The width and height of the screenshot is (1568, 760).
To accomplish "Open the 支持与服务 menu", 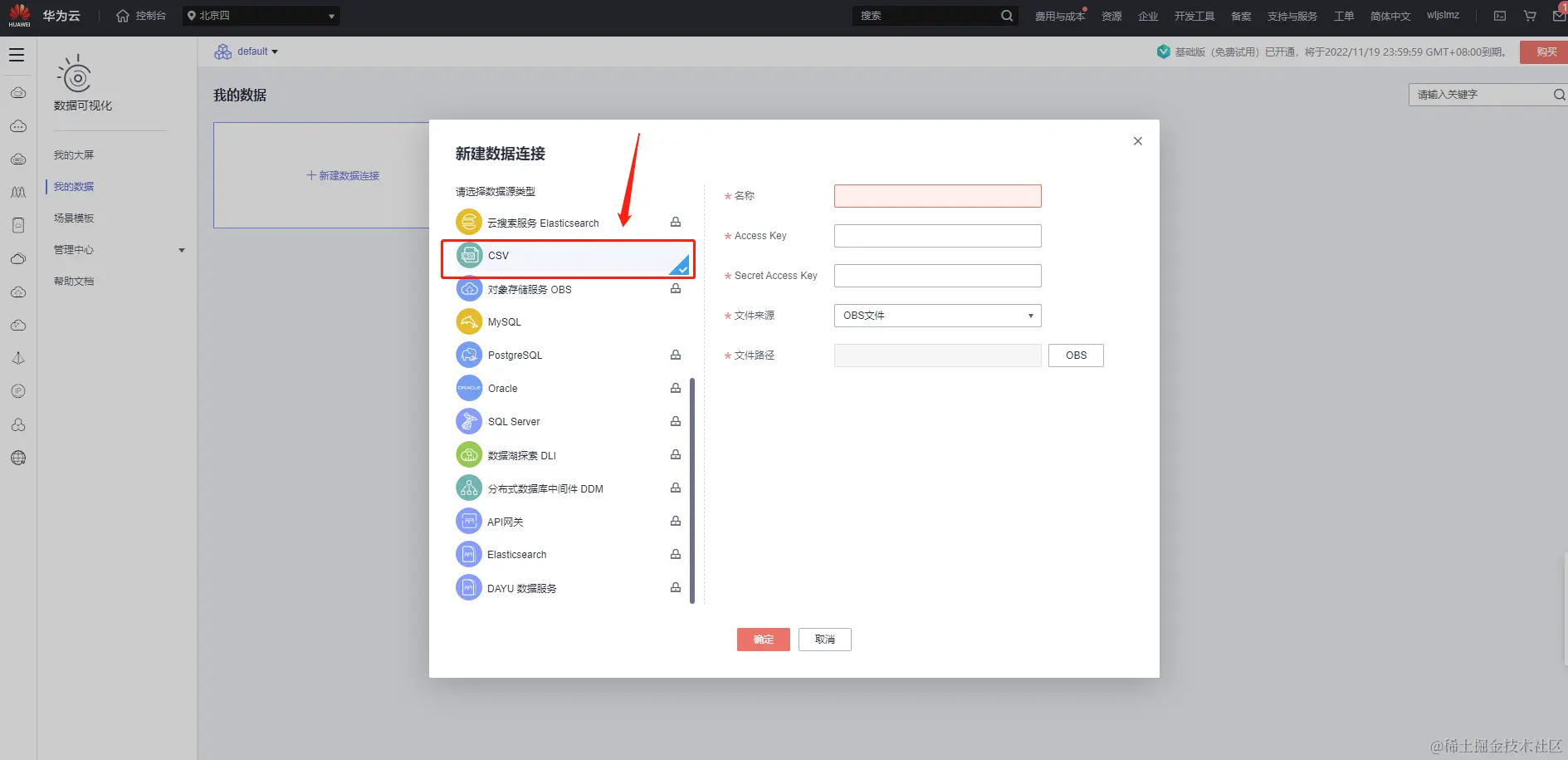I will pyautogui.click(x=1292, y=16).
